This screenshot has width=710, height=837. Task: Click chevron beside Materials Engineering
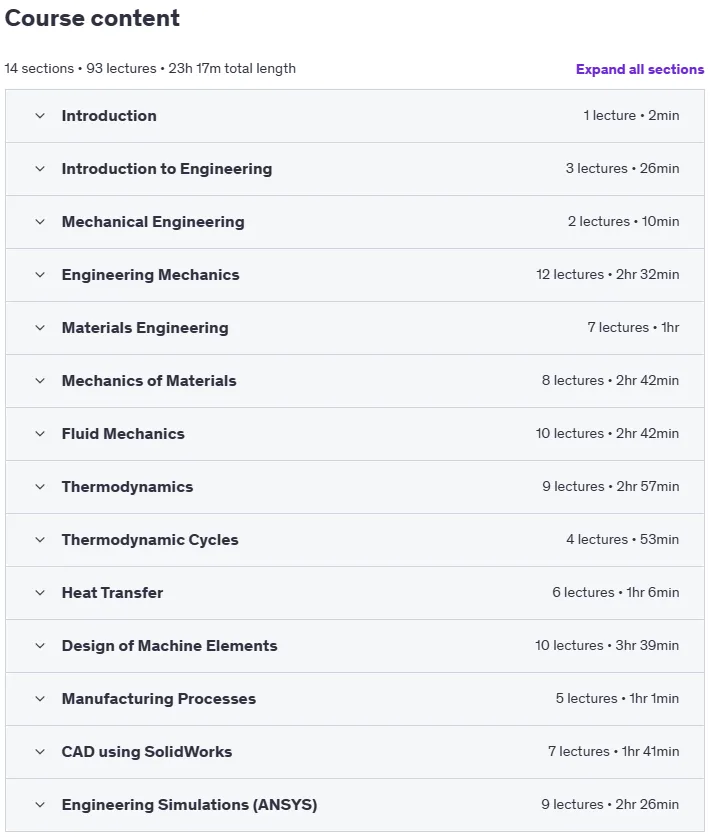point(40,328)
